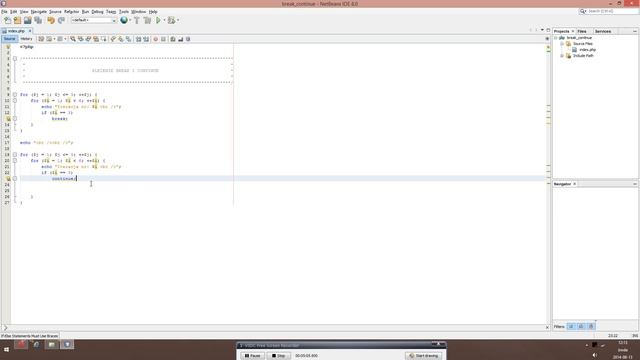
Task: Open the Navigate menu
Action: click(39, 12)
